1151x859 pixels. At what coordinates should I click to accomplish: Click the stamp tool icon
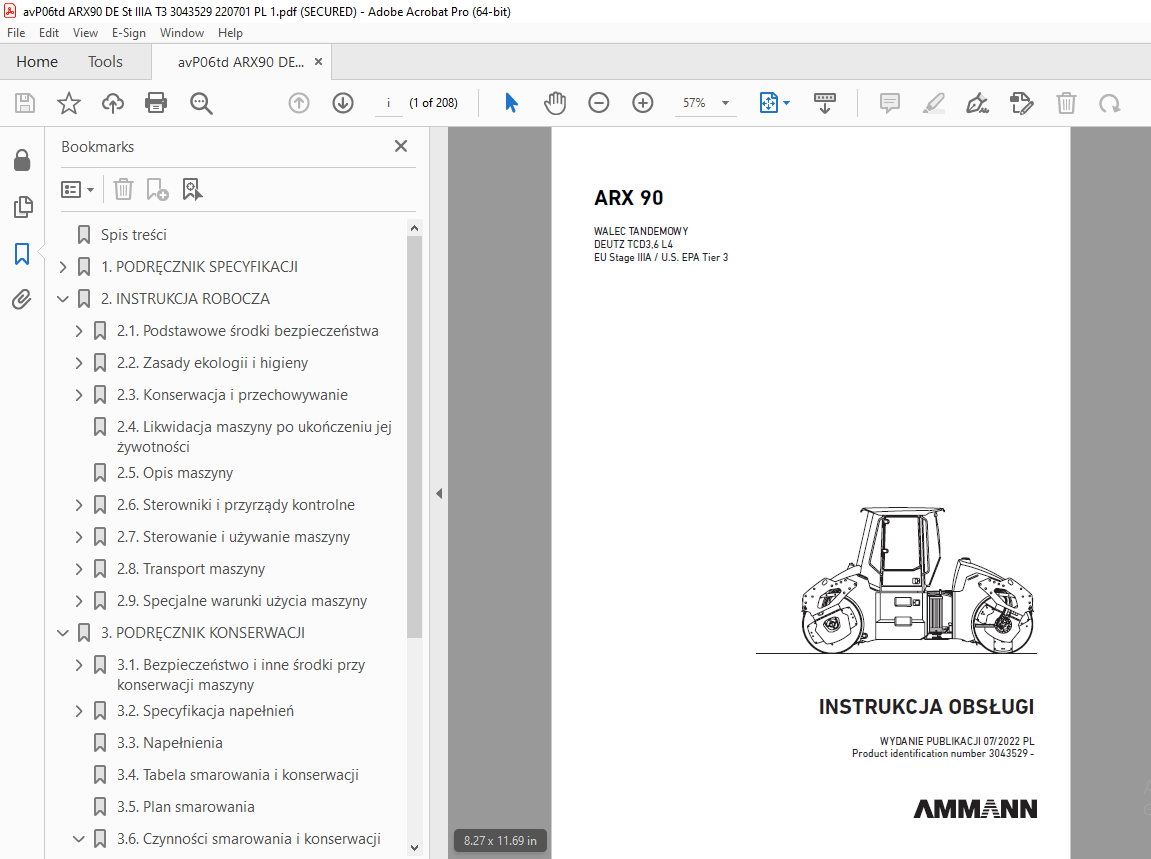coord(1022,103)
